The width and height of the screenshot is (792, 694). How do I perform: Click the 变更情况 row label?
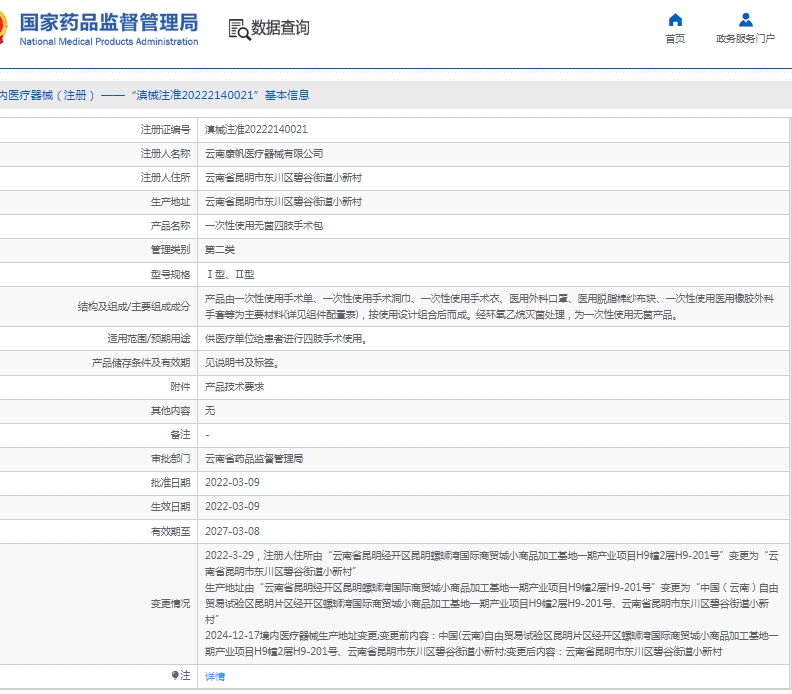pyautogui.click(x=170, y=604)
